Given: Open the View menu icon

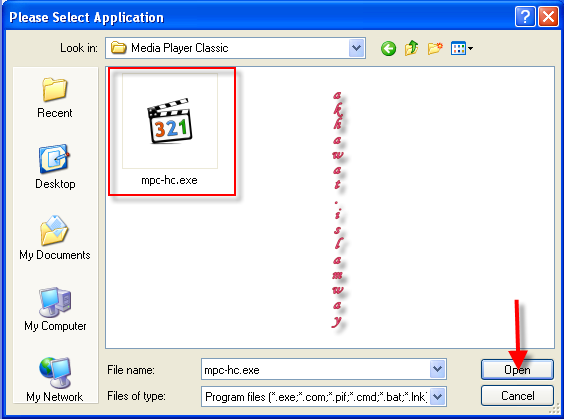Looking at the screenshot, I should click(x=461, y=48).
